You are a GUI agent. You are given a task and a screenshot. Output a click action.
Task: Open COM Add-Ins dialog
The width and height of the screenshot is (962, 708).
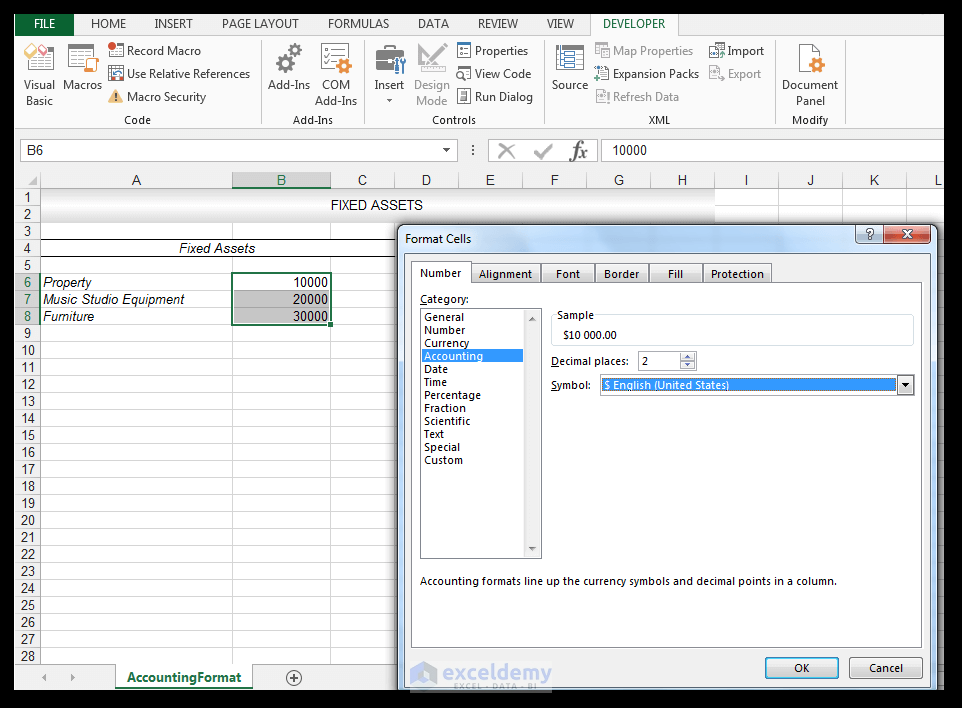click(336, 75)
